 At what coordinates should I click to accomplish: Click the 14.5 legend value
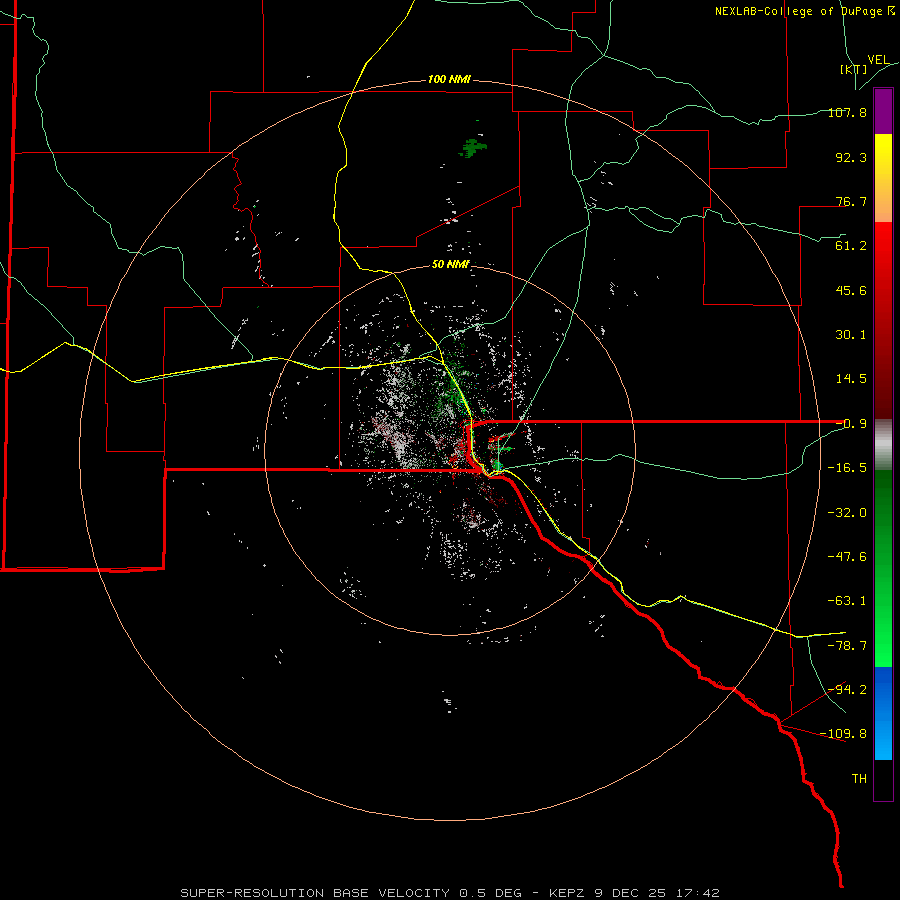pos(851,379)
